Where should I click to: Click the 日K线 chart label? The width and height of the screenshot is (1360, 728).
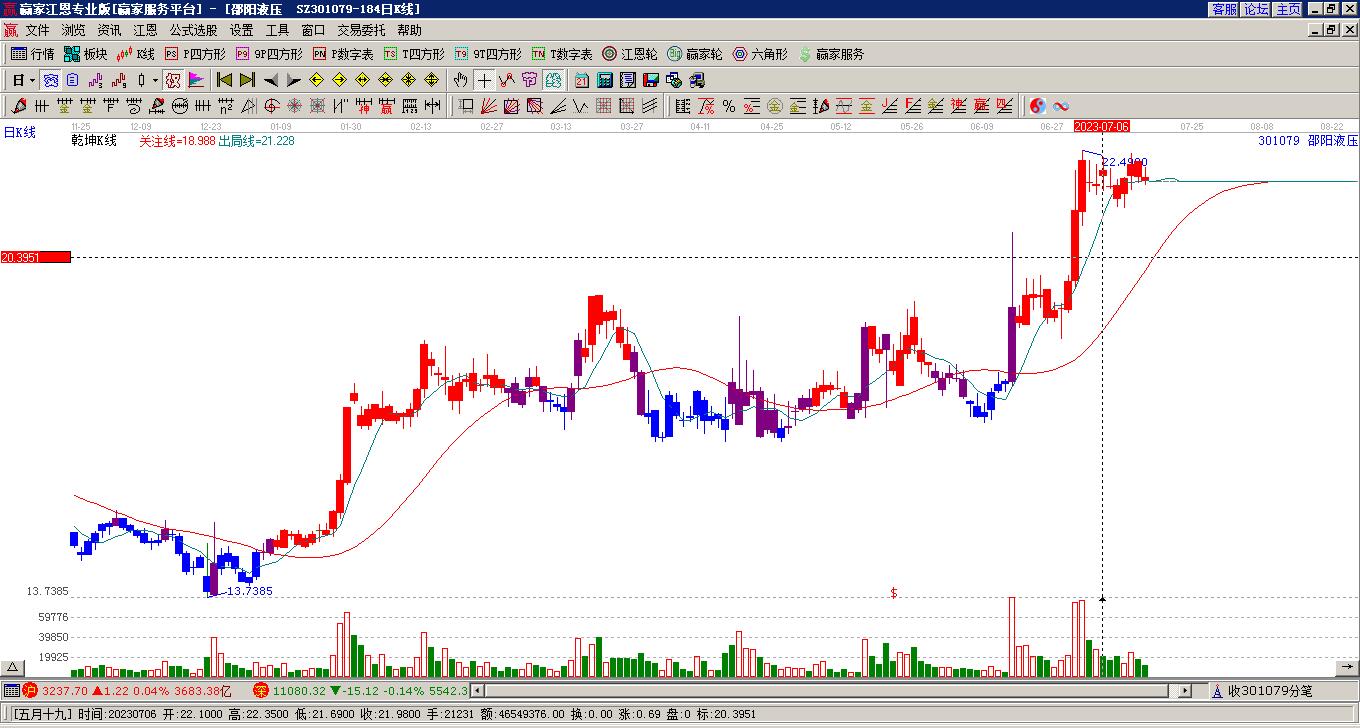(19, 132)
